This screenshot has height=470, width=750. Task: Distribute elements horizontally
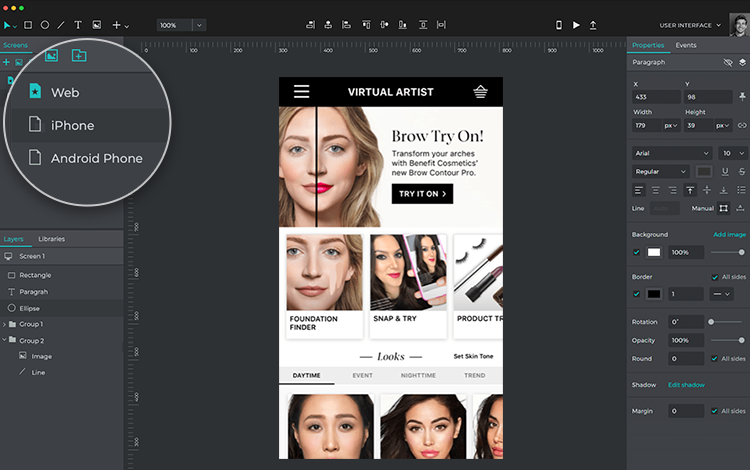441,25
